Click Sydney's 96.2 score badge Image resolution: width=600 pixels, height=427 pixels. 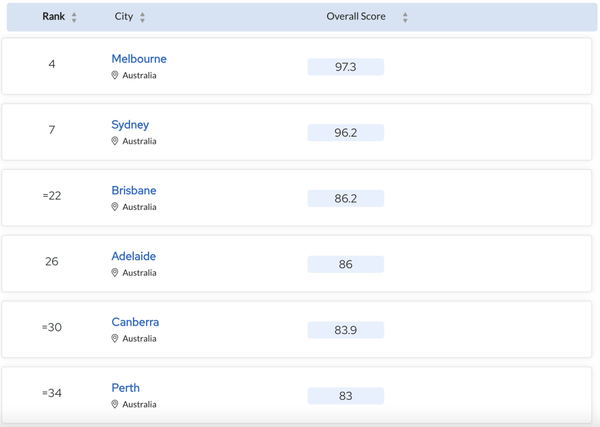tap(346, 133)
